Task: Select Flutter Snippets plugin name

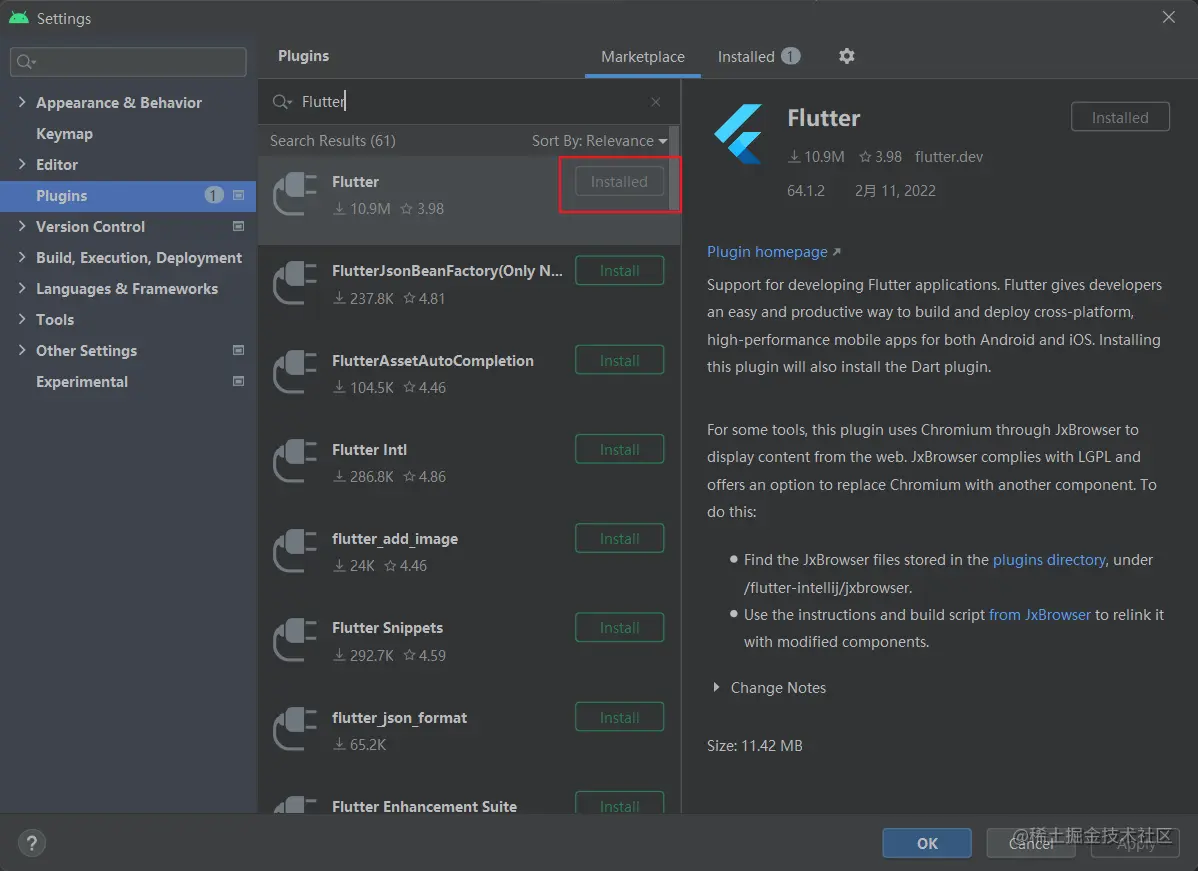Action: (387, 627)
